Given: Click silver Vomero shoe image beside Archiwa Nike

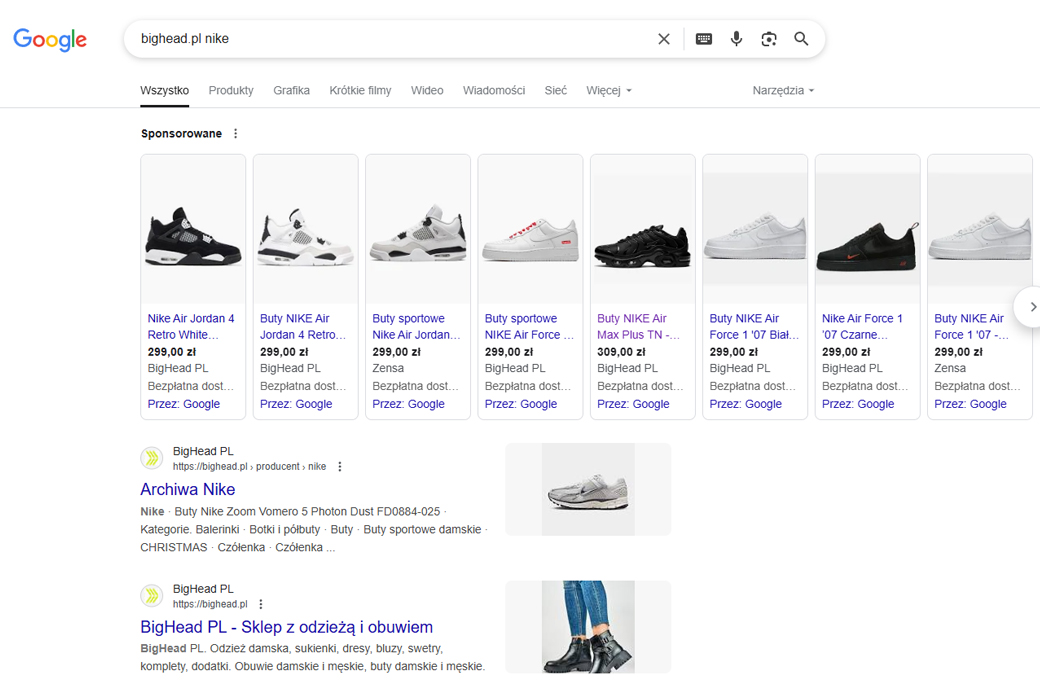Looking at the screenshot, I should pyautogui.click(x=588, y=490).
